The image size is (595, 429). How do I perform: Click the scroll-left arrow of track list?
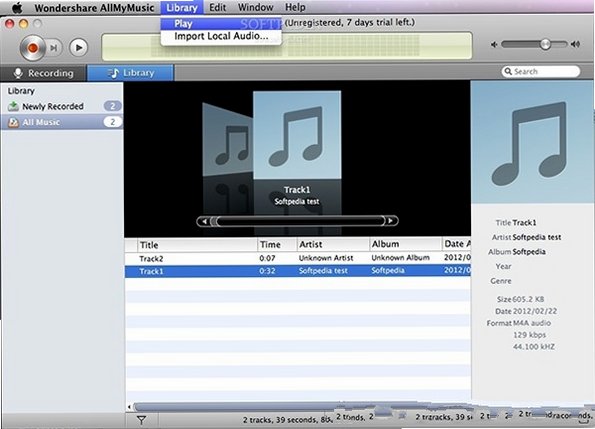(129, 407)
